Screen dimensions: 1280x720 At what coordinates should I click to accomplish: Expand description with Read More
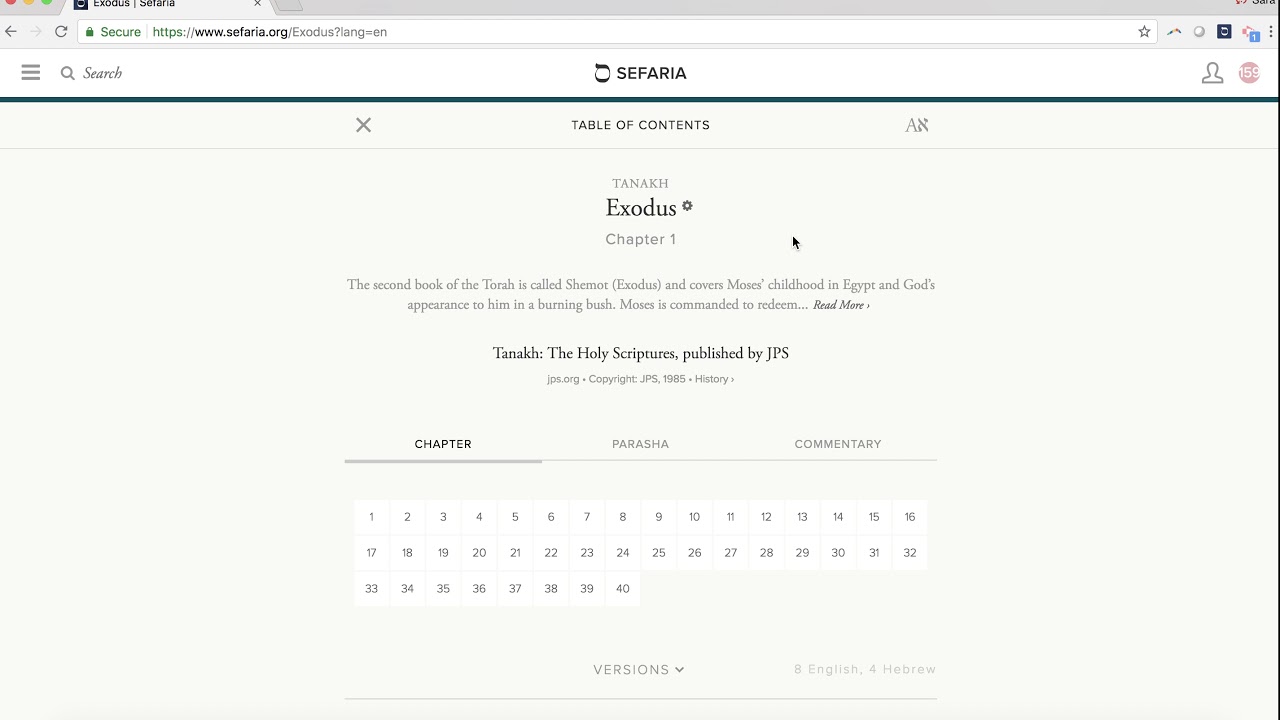coord(841,305)
